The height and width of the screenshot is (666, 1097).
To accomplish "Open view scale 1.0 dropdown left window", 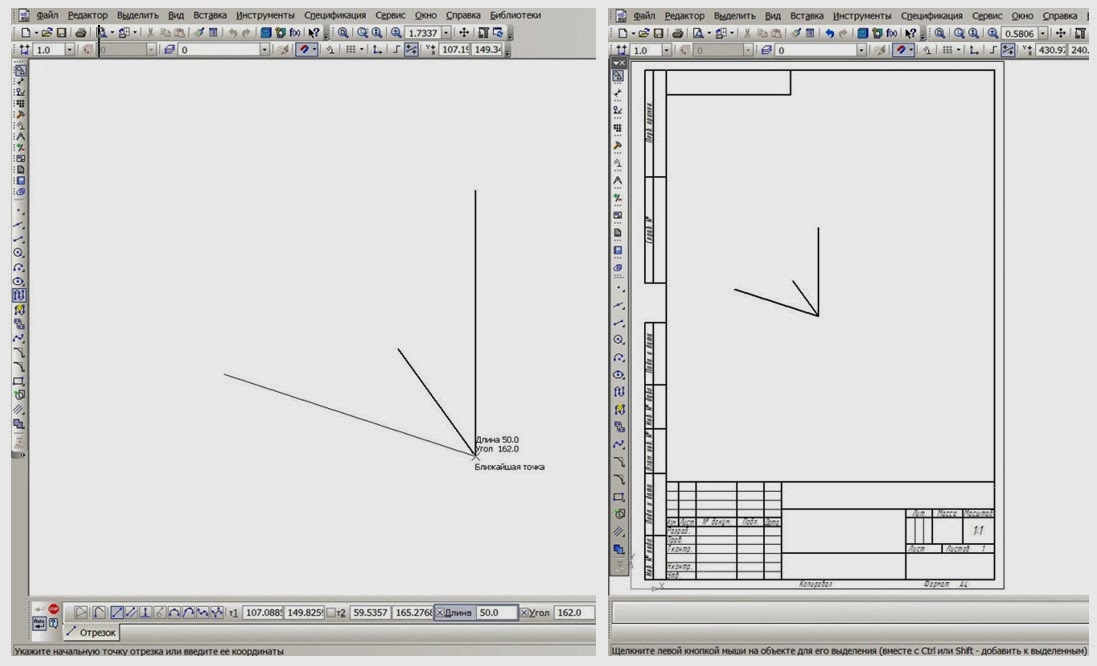I will click(69, 49).
